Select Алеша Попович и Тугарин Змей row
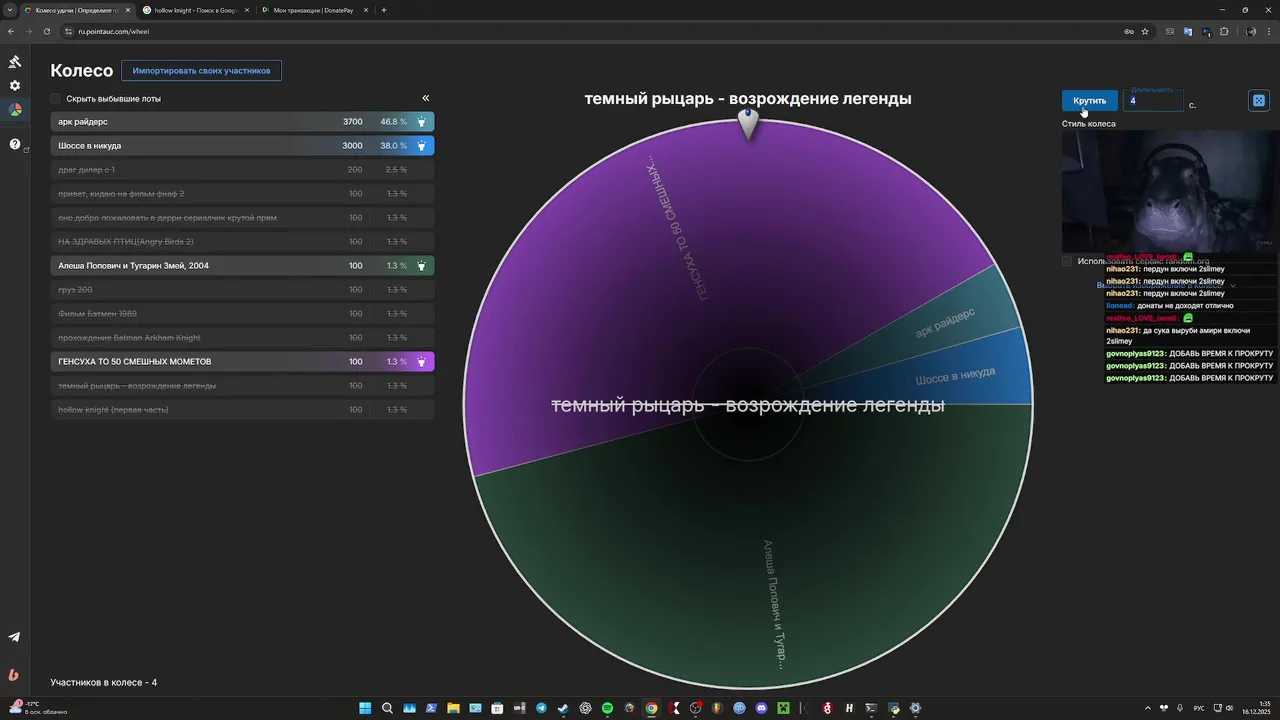Image resolution: width=1280 pixels, height=720 pixels. 243,266
